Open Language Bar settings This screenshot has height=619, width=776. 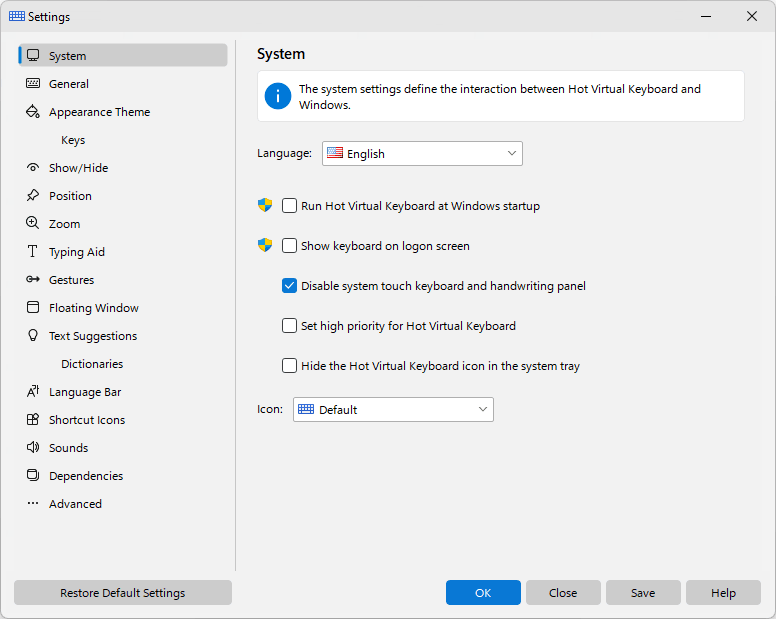[123, 392]
